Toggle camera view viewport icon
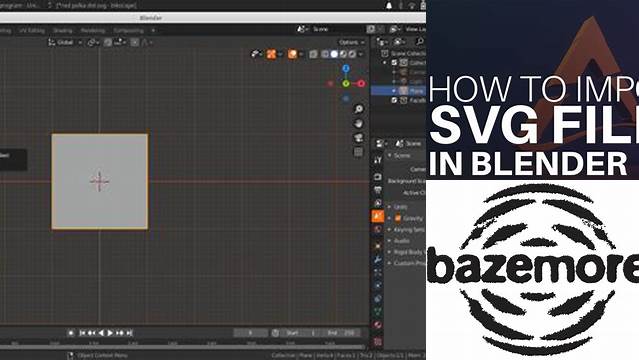Image resolution: width=639 pixels, height=360 pixels. (358, 138)
